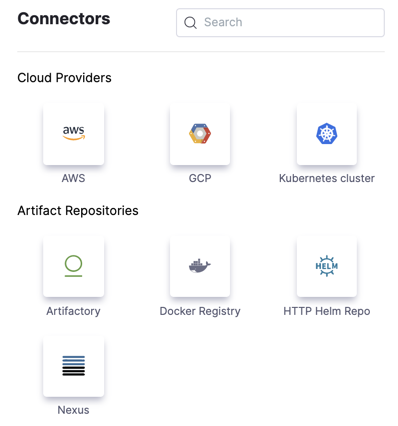Screen dimensions: 398x426
Task: Click the magnifying glass search icon
Action: point(190,23)
